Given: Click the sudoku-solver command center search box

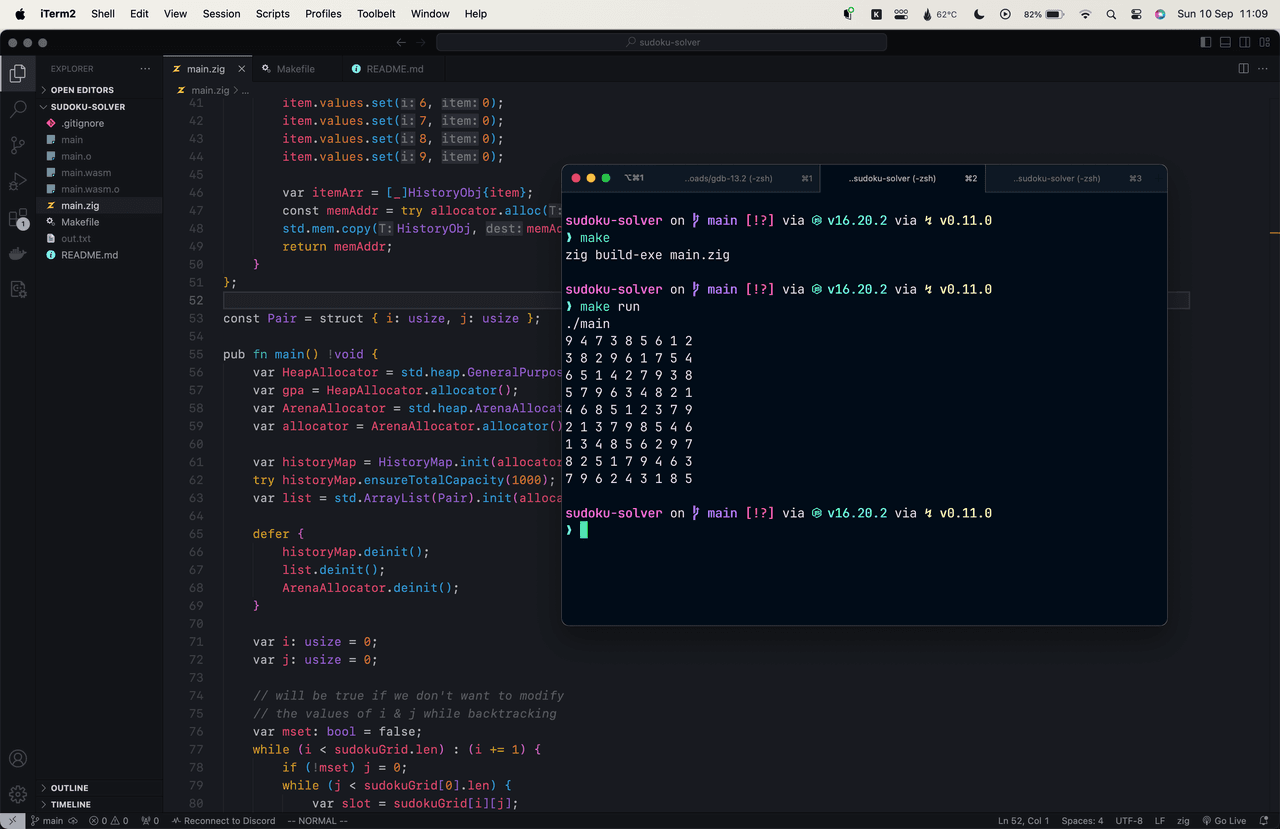Looking at the screenshot, I should (661, 42).
